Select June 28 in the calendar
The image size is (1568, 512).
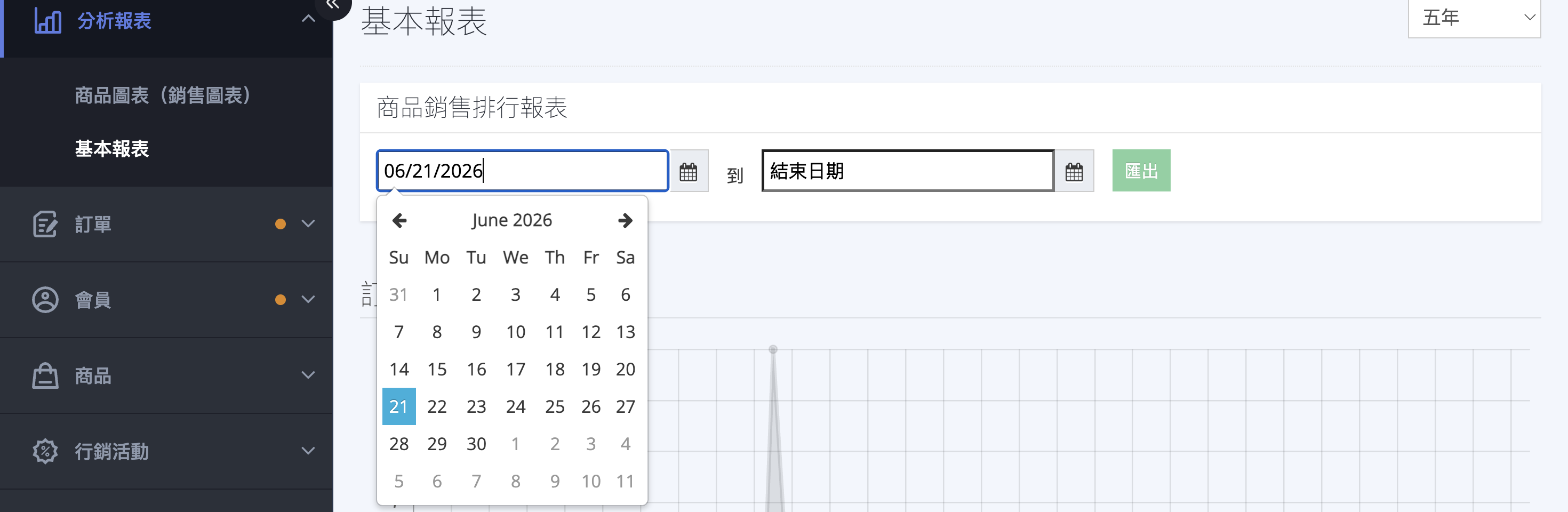pos(399,444)
